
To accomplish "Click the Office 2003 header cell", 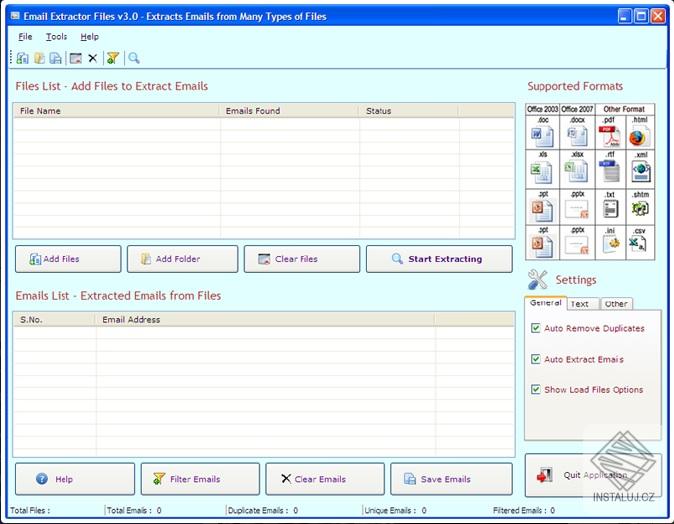I will 543,109.
